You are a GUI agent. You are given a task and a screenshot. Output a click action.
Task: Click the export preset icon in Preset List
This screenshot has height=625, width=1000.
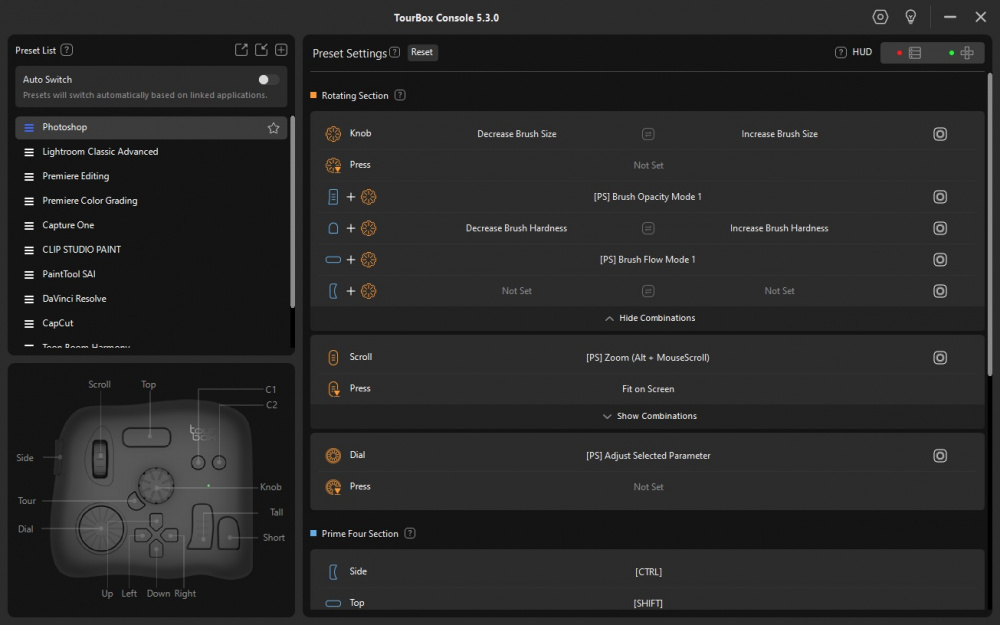click(x=241, y=50)
